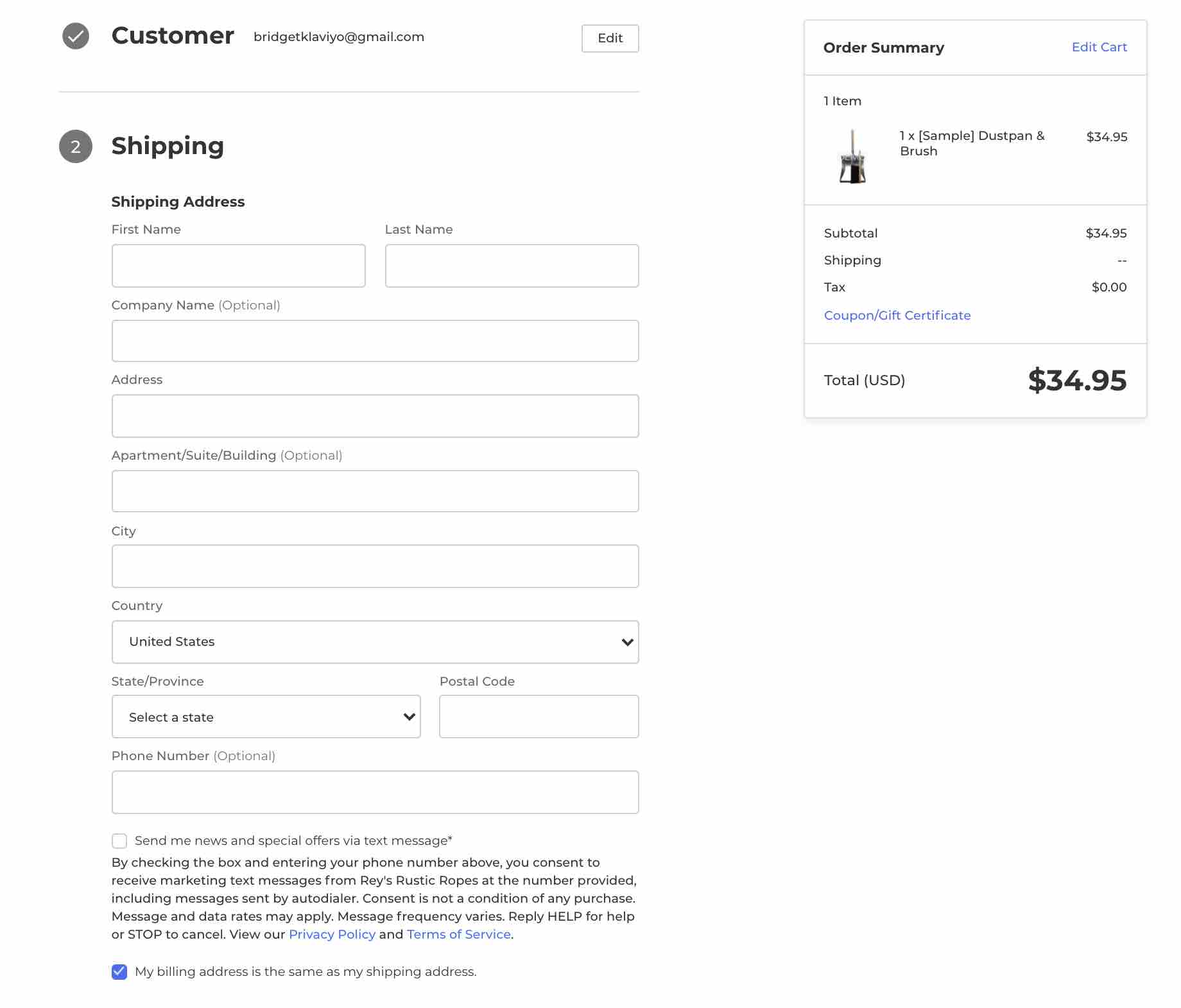Viewport: 1181px width, 1008px height.
Task: Click the Postal Code input
Action: tap(539, 717)
